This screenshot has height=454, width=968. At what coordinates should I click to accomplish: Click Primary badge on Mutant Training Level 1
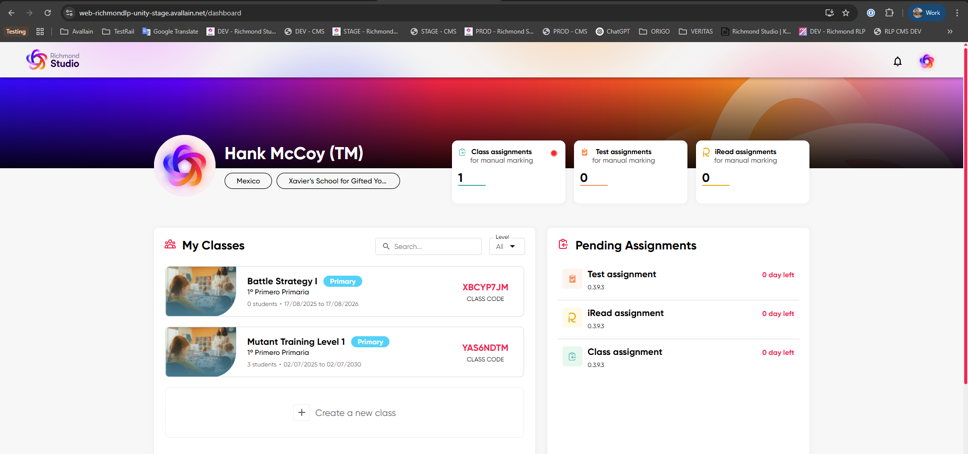(370, 342)
